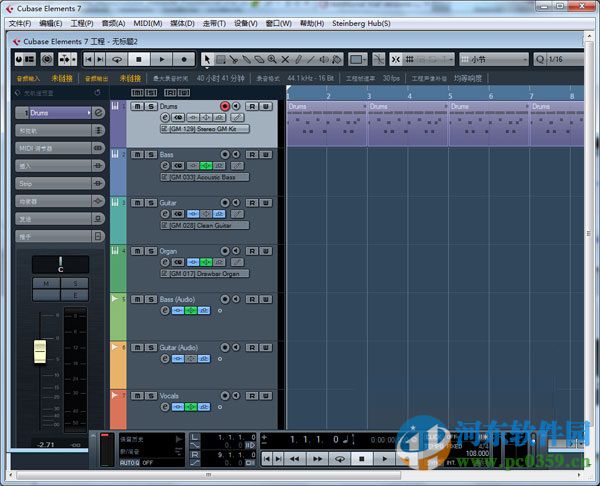Open Edit Channel Settings on Drums track
The image size is (600, 486).
coord(165,118)
